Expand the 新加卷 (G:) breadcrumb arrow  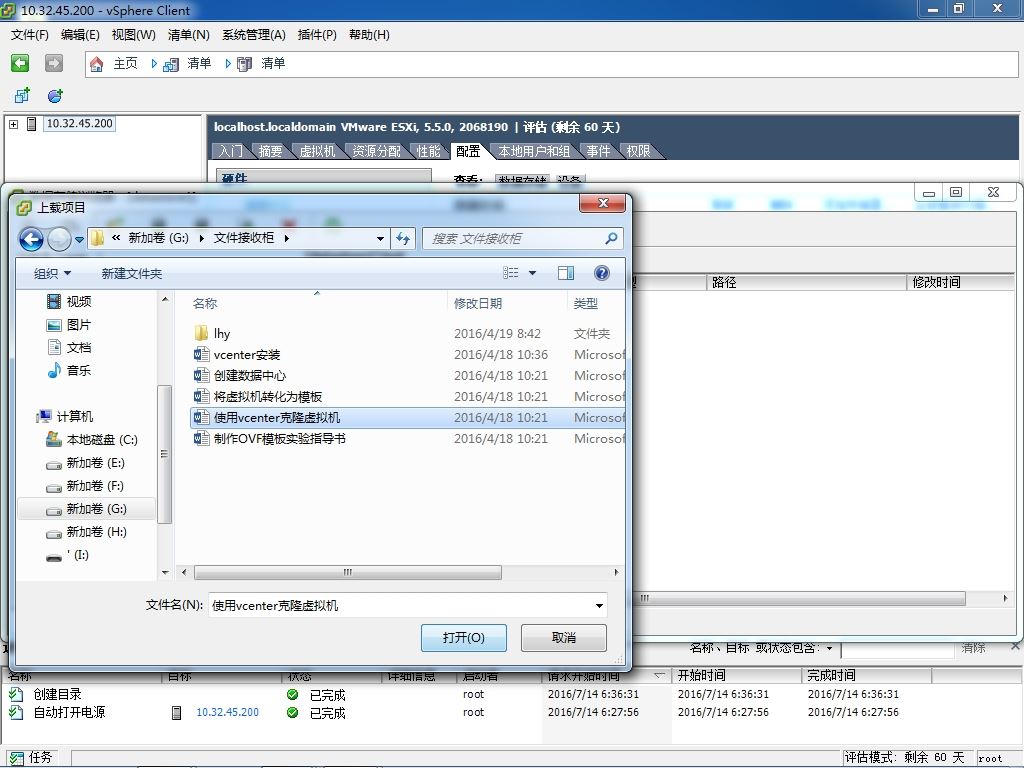201,238
